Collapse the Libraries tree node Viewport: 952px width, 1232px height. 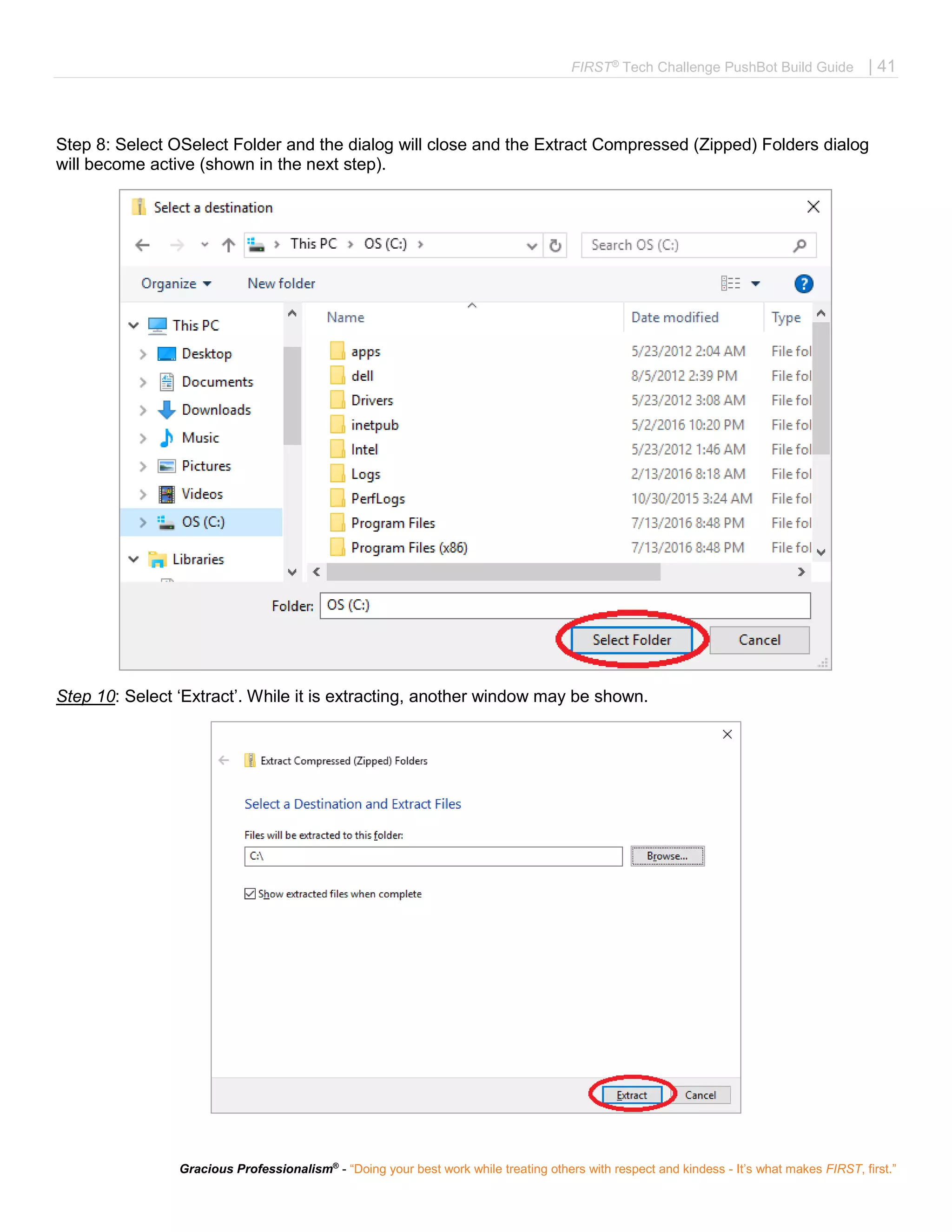tap(134, 560)
